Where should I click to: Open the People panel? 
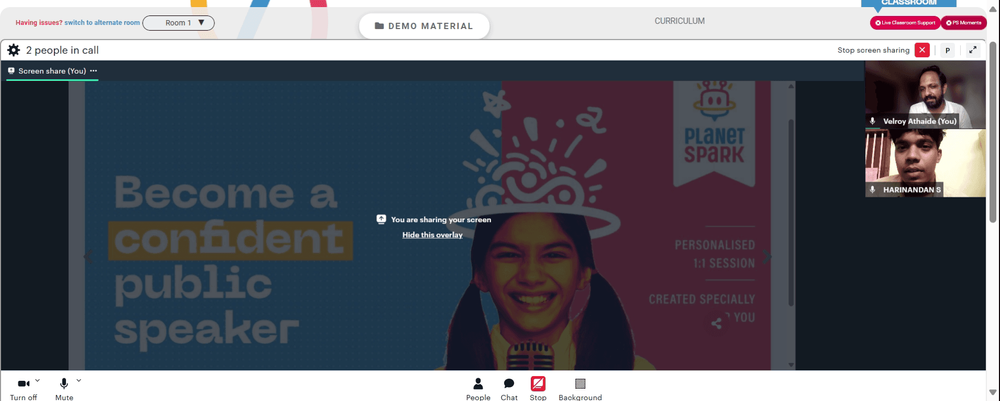(x=478, y=389)
